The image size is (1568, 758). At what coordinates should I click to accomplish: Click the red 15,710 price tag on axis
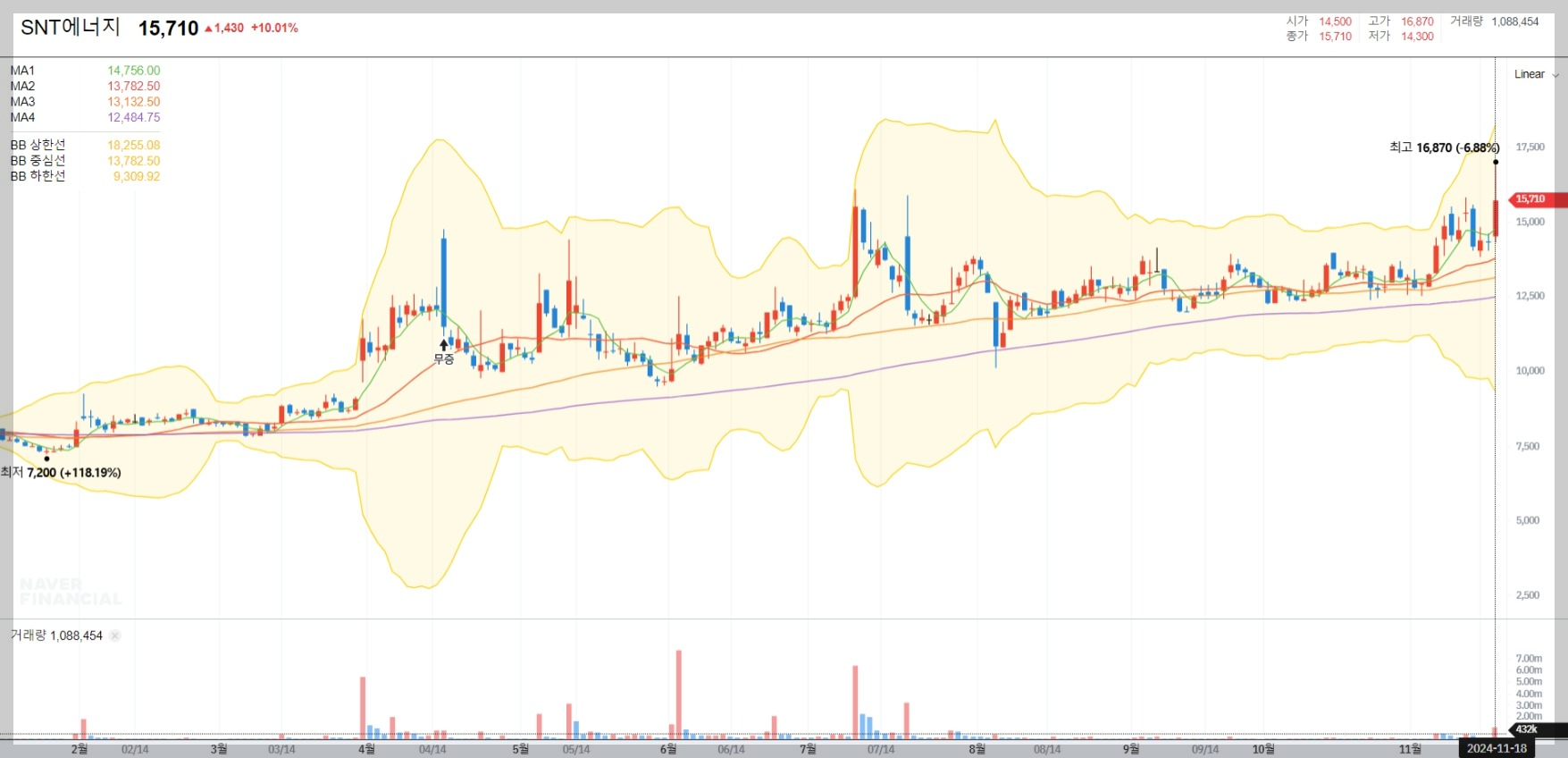1536,199
